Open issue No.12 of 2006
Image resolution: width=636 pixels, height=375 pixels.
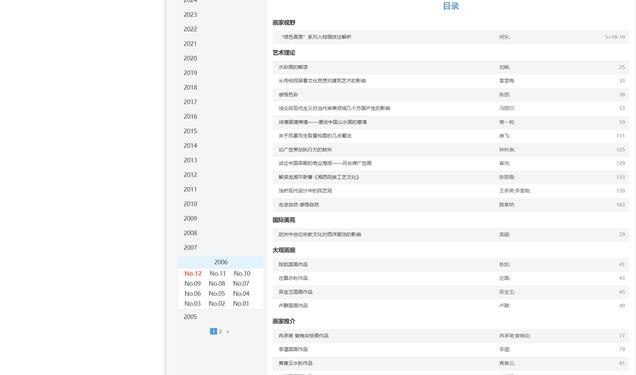point(193,274)
